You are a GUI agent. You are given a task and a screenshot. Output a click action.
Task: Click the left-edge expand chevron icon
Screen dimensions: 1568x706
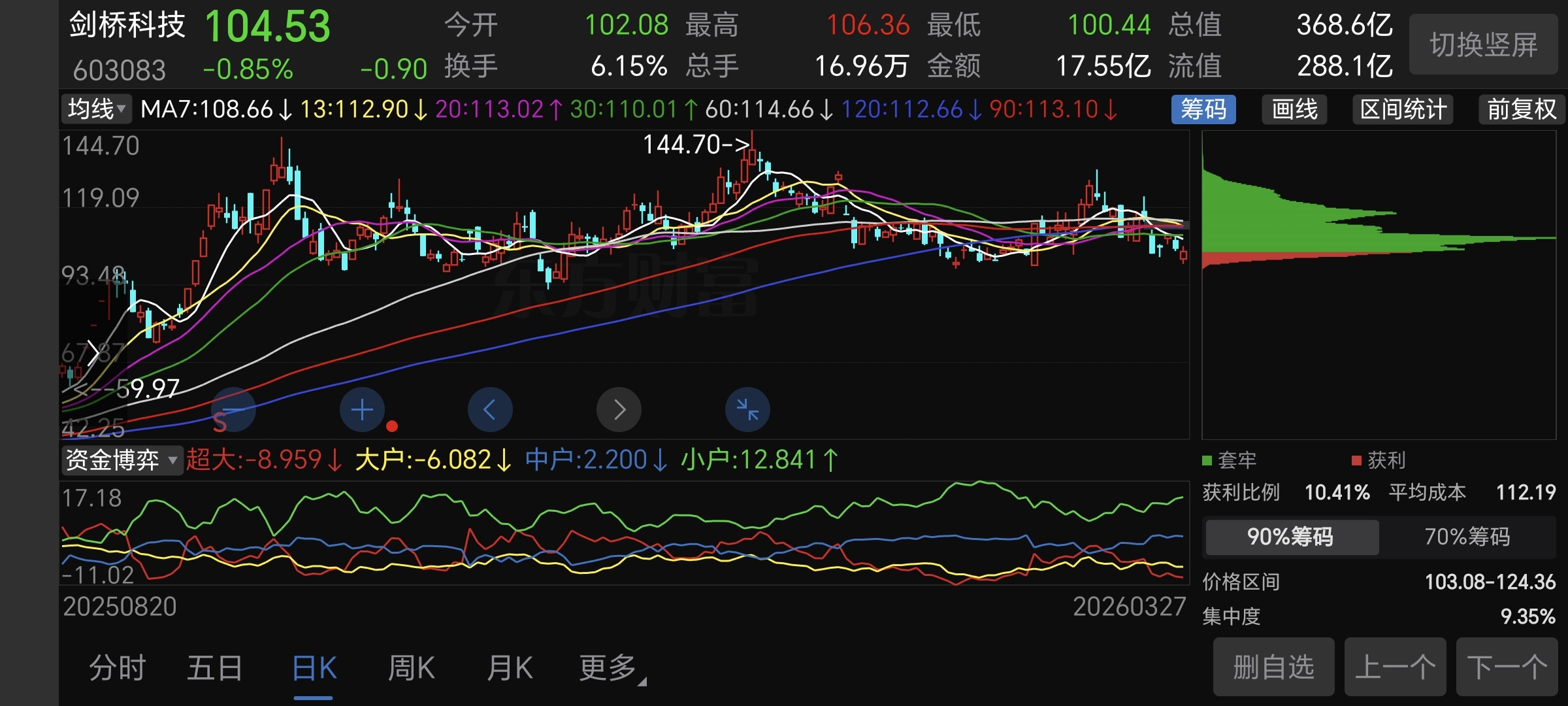click(93, 353)
